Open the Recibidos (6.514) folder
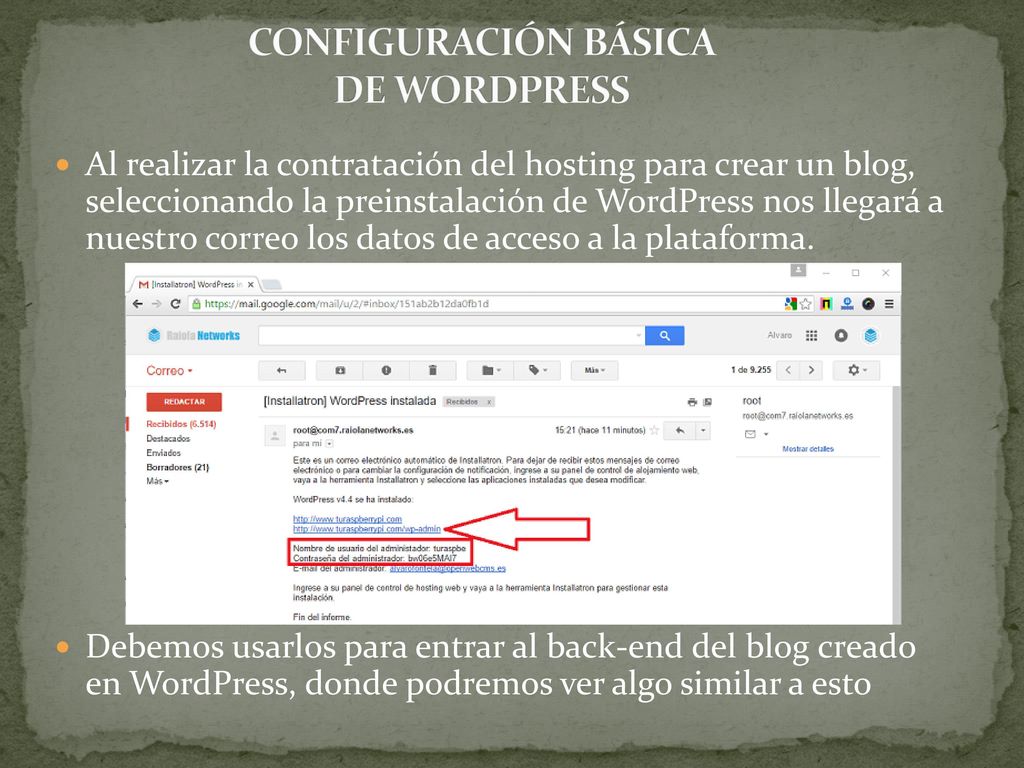The image size is (1024, 768). point(181,424)
